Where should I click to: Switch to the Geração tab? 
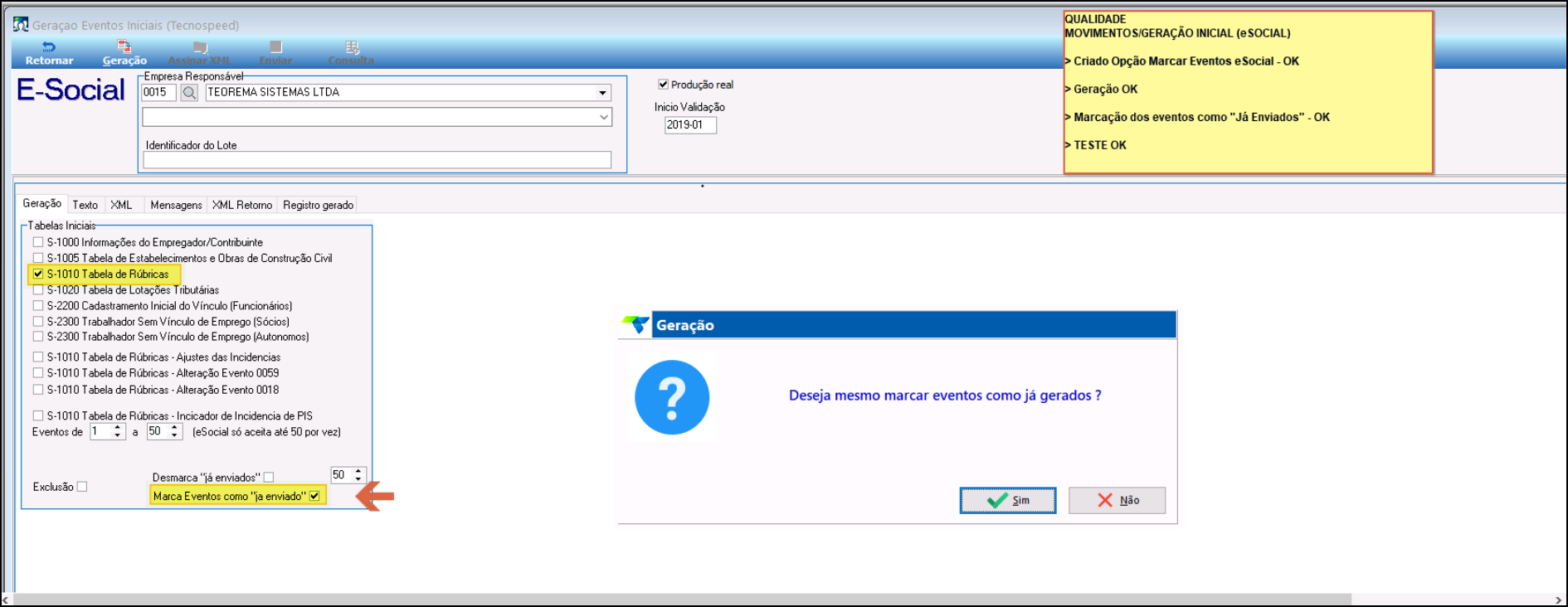coord(41,203)
